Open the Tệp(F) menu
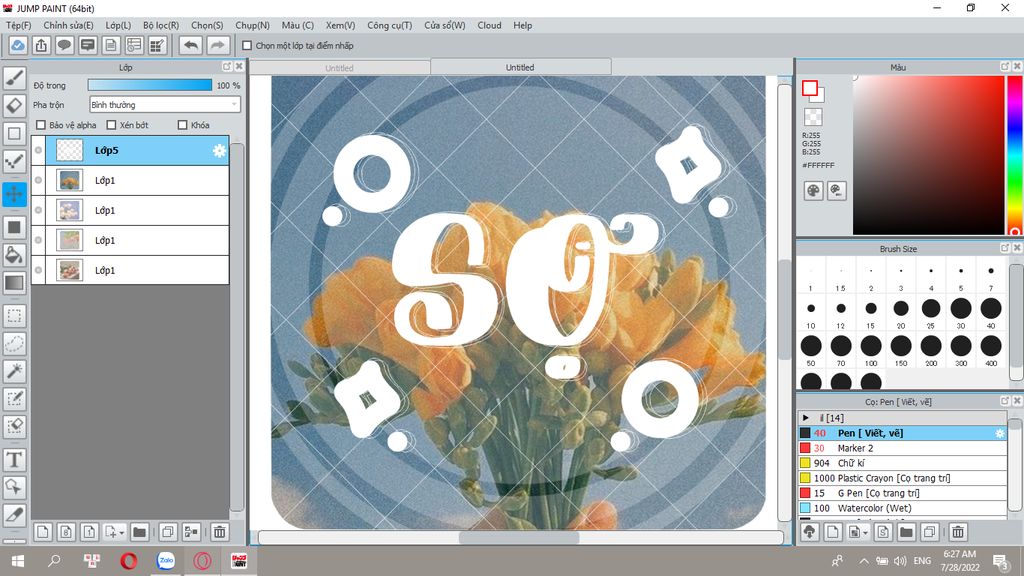This screenshot has height=576, width=1024. pyautogui.click(x=18, y=25)
